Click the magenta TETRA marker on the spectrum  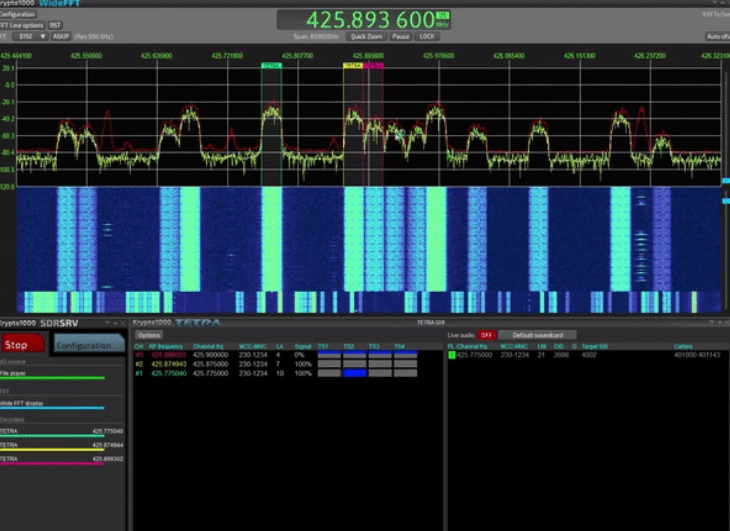373,65
